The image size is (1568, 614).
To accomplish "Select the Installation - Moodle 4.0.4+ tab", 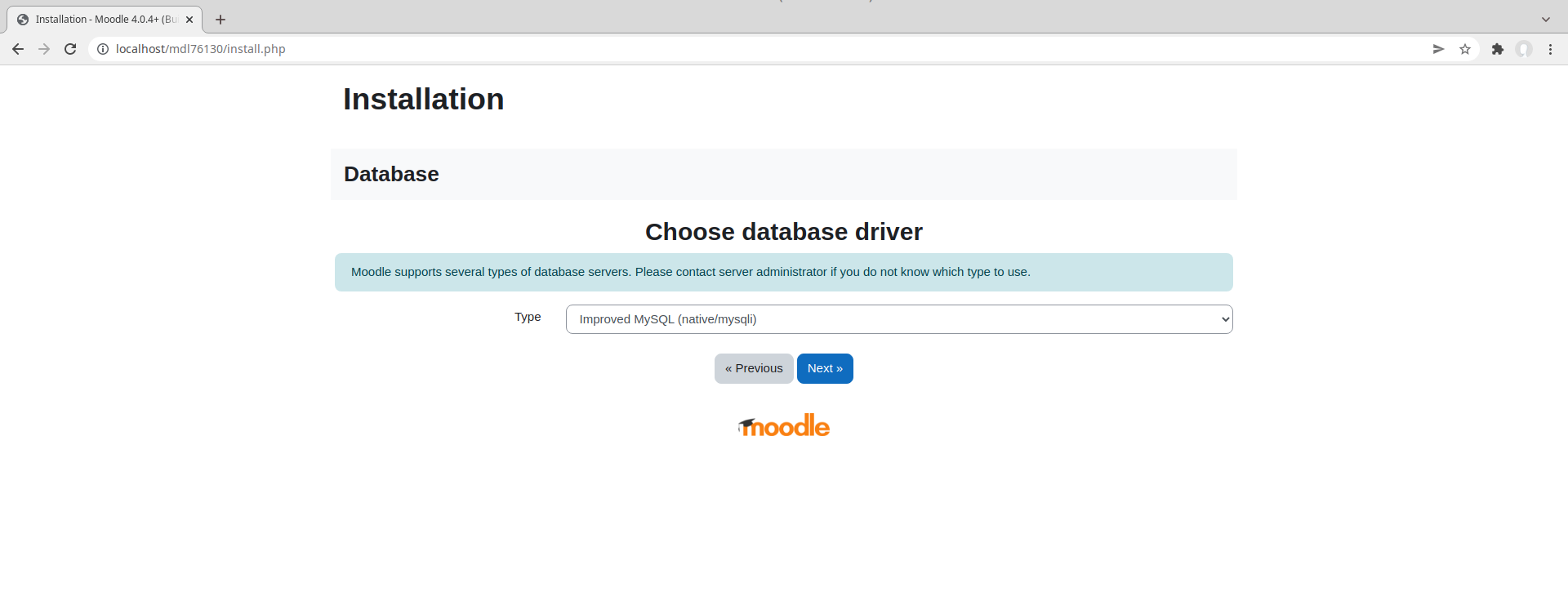I will click(x=105, y=20).
